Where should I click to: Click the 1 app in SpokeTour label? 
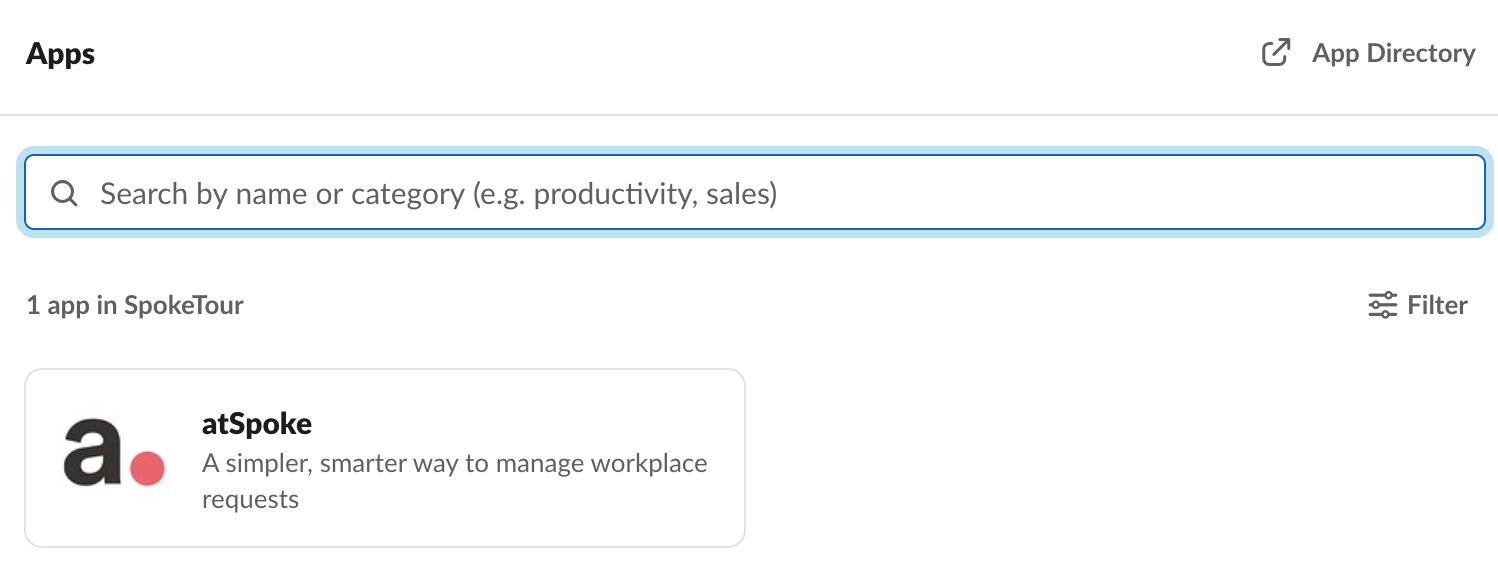[x=135, y=305]
